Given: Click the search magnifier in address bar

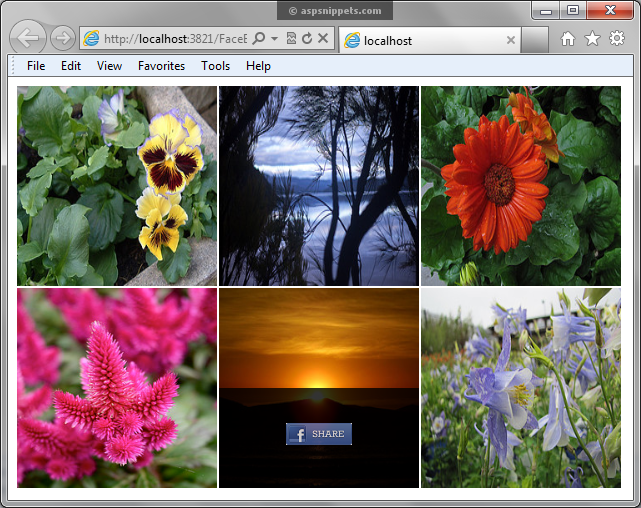Looking at the screenshot, I should [x=259, y=38].
